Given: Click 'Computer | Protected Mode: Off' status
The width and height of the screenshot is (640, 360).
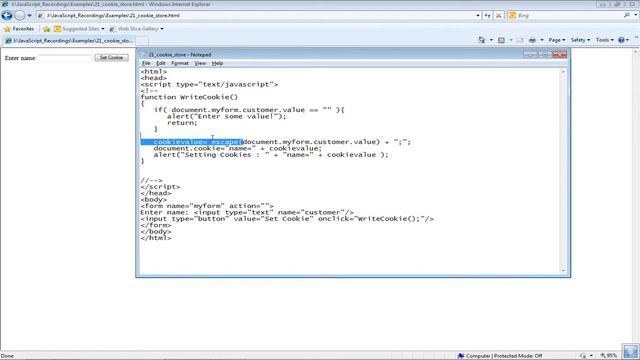Looking at the screenshot, I should point(500,356).
